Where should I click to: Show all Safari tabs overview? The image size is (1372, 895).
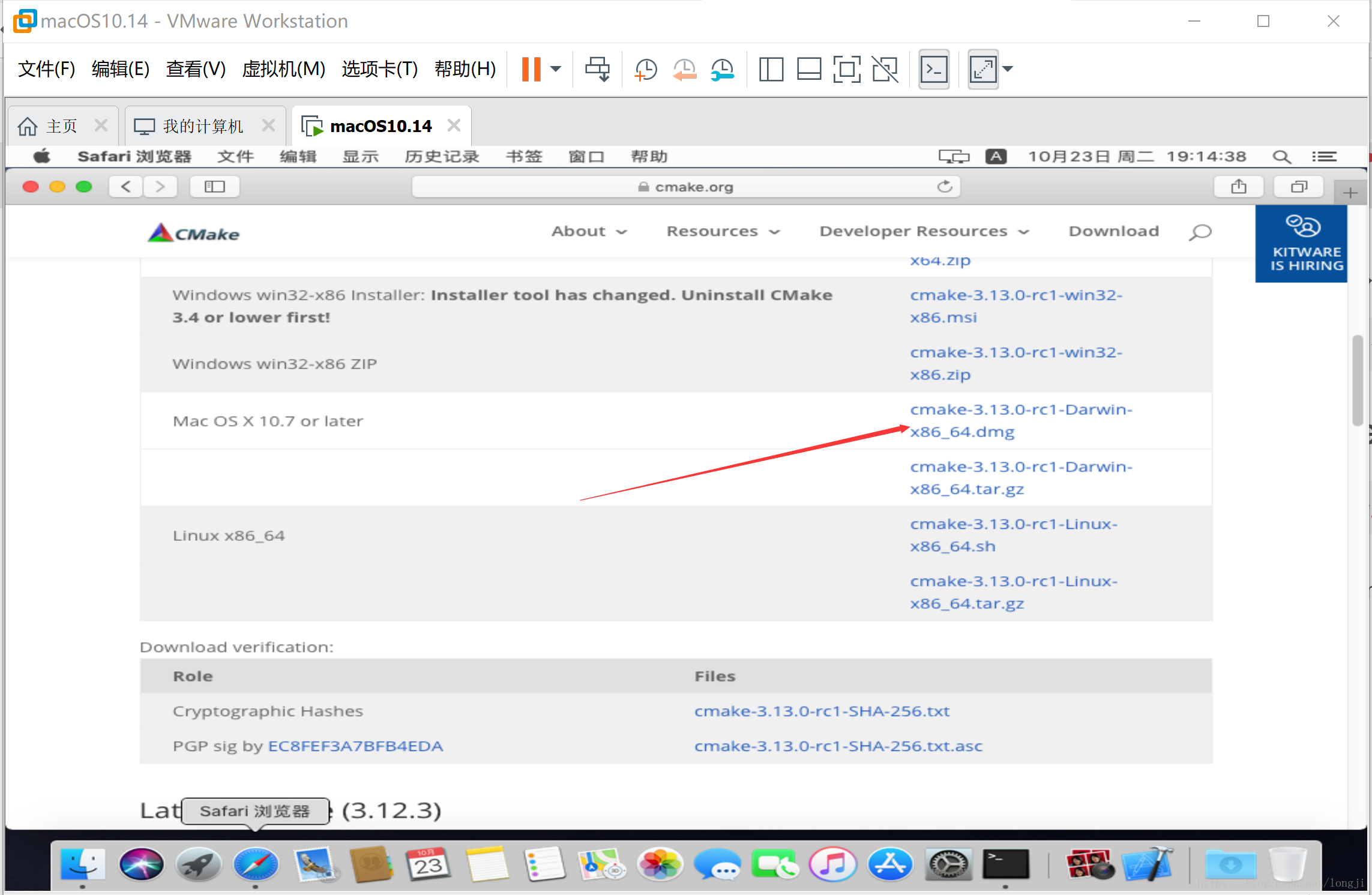click(1299, 187)
